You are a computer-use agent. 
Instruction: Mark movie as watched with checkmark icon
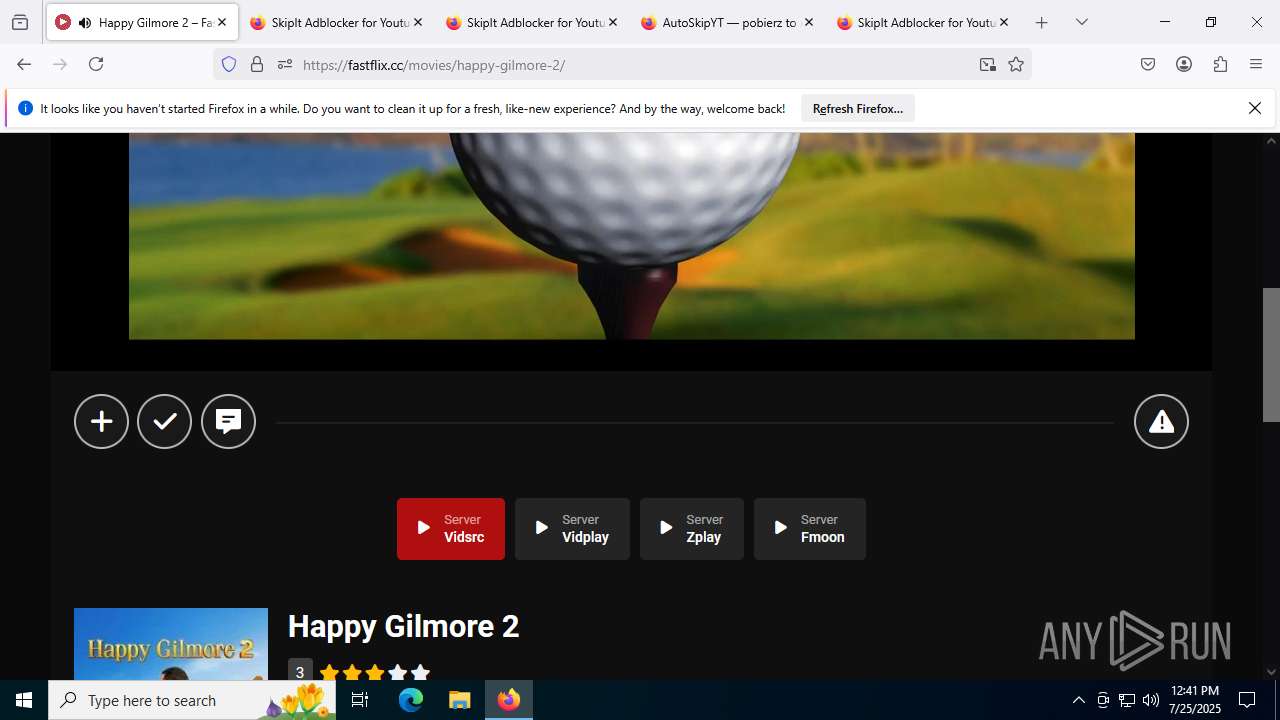165,422
